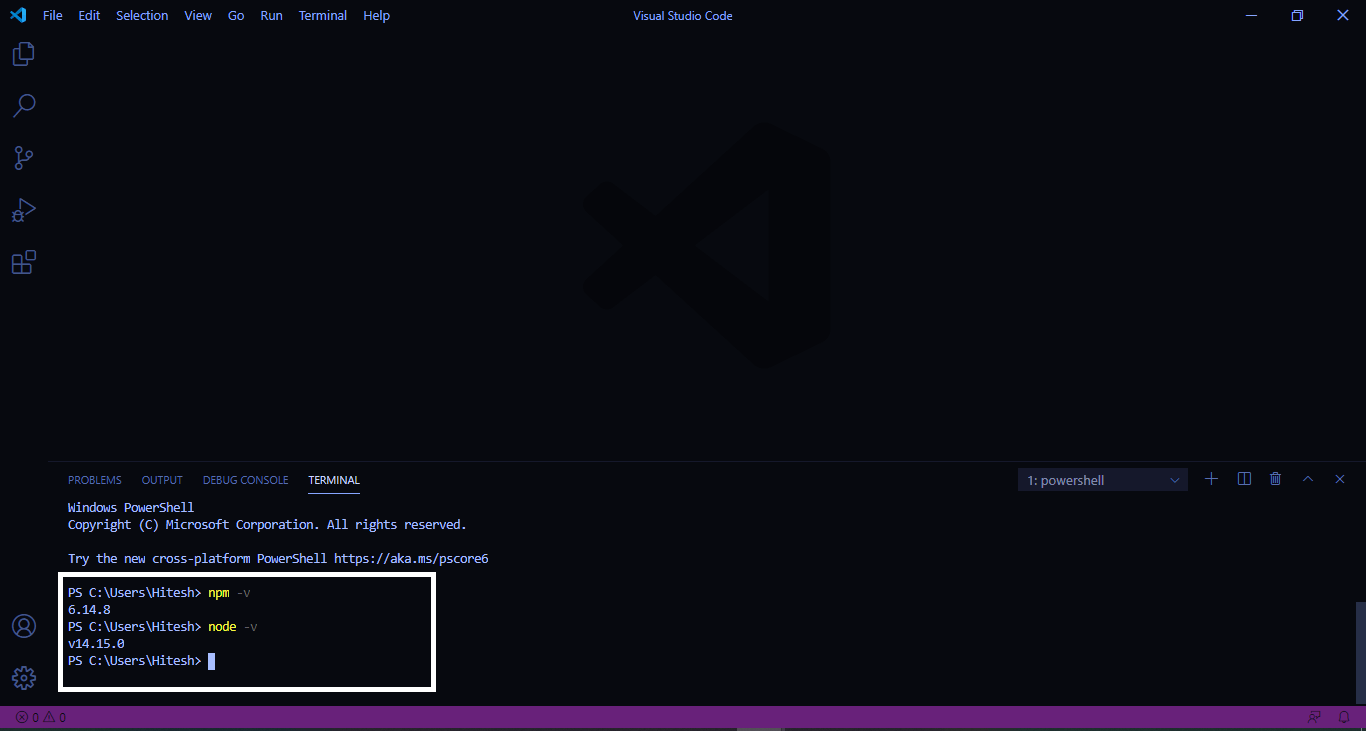Open the Extensions view
The image size is (1366, 731).
tap(24, 262)
